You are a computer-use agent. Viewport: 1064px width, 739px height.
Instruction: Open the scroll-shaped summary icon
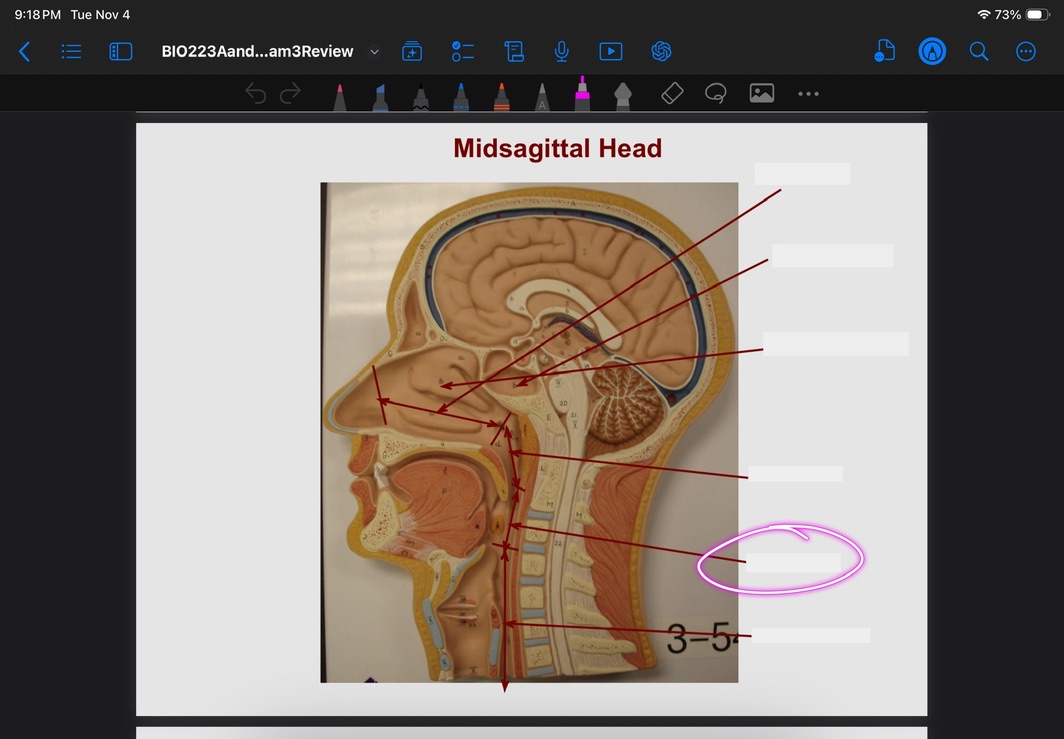(x=513, y=51)
